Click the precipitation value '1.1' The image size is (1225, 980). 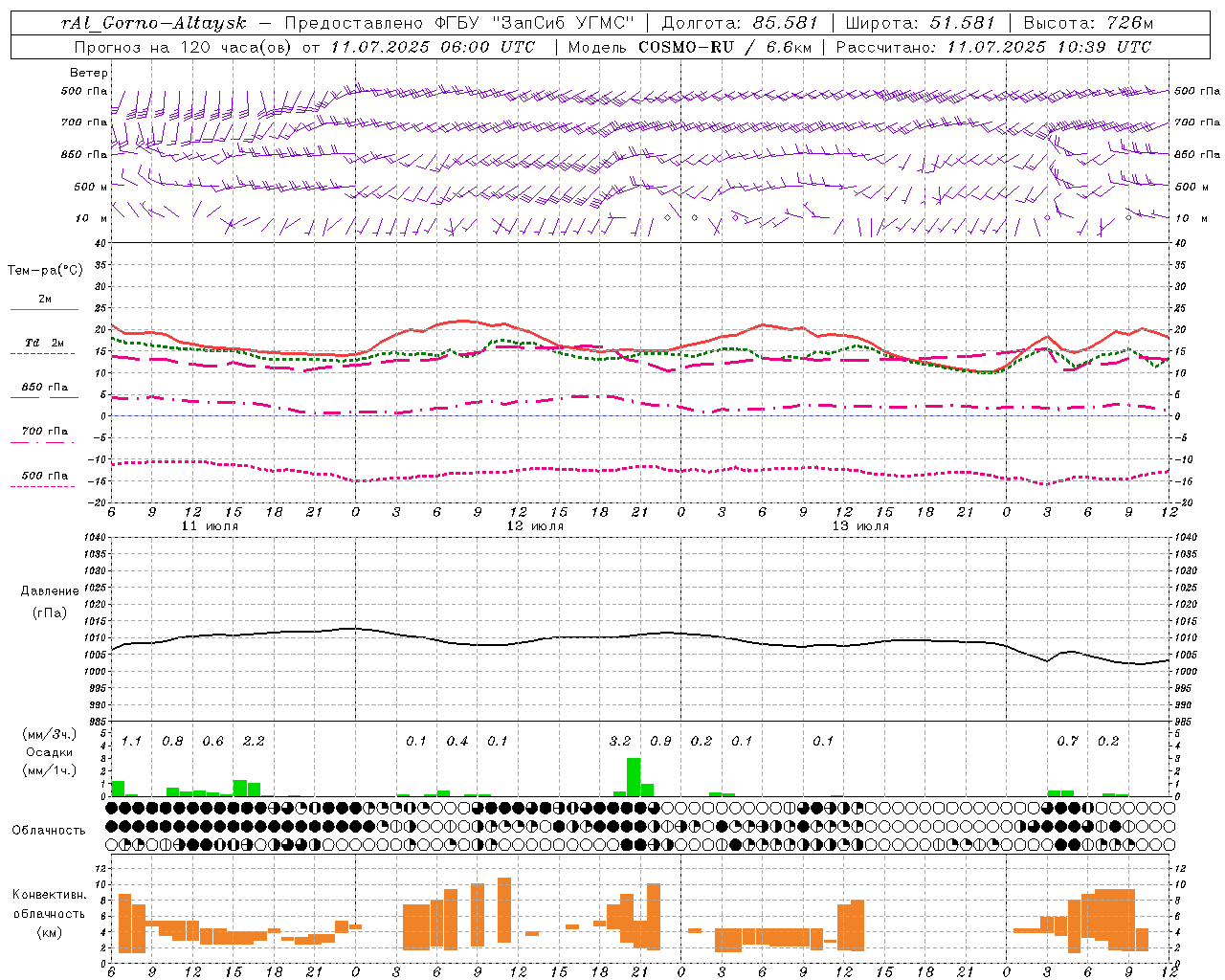point(131,742)
